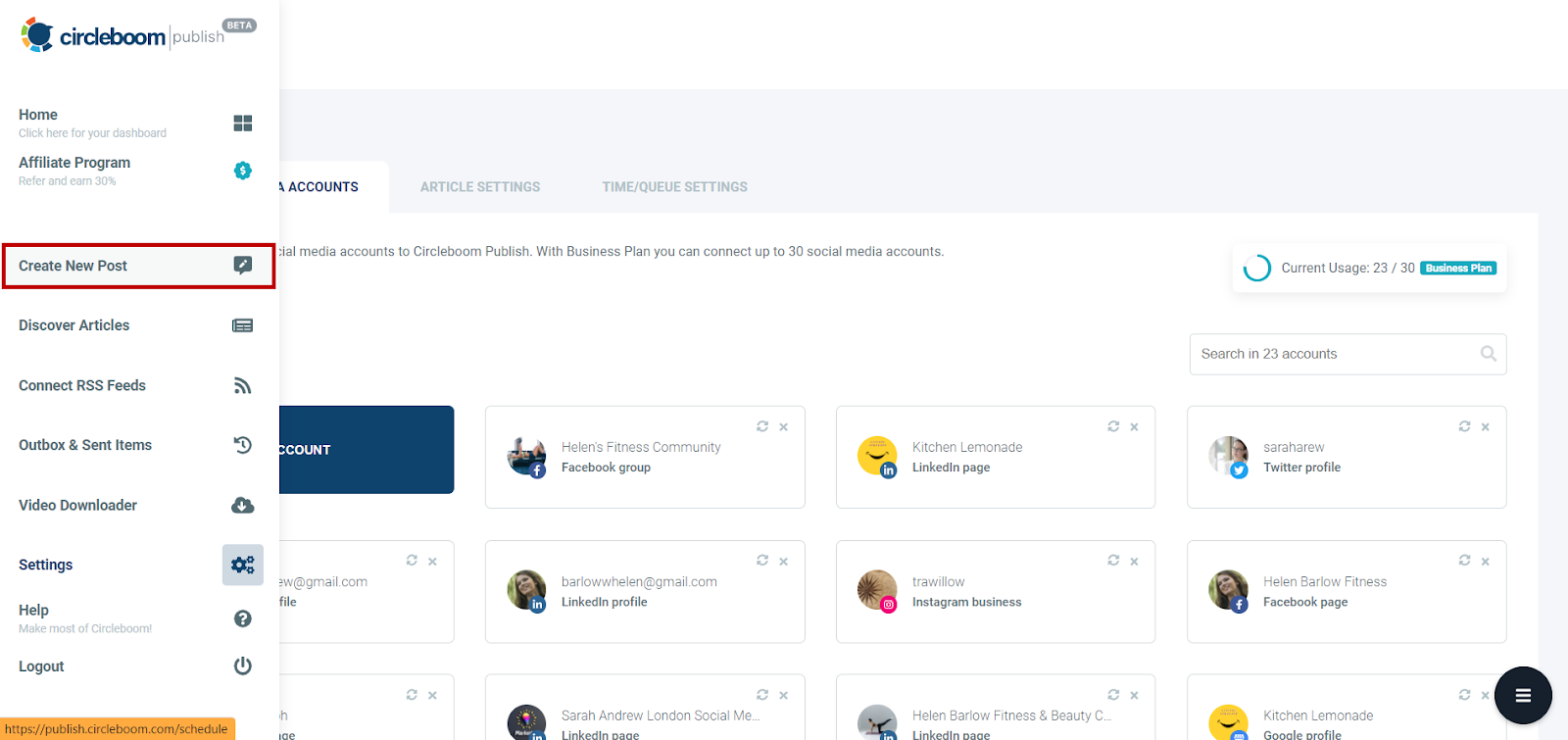The height and width of the screenshot is (740, 1568).
Task: Click Helen's Fitness Community avatar
Action: (526, 457)
